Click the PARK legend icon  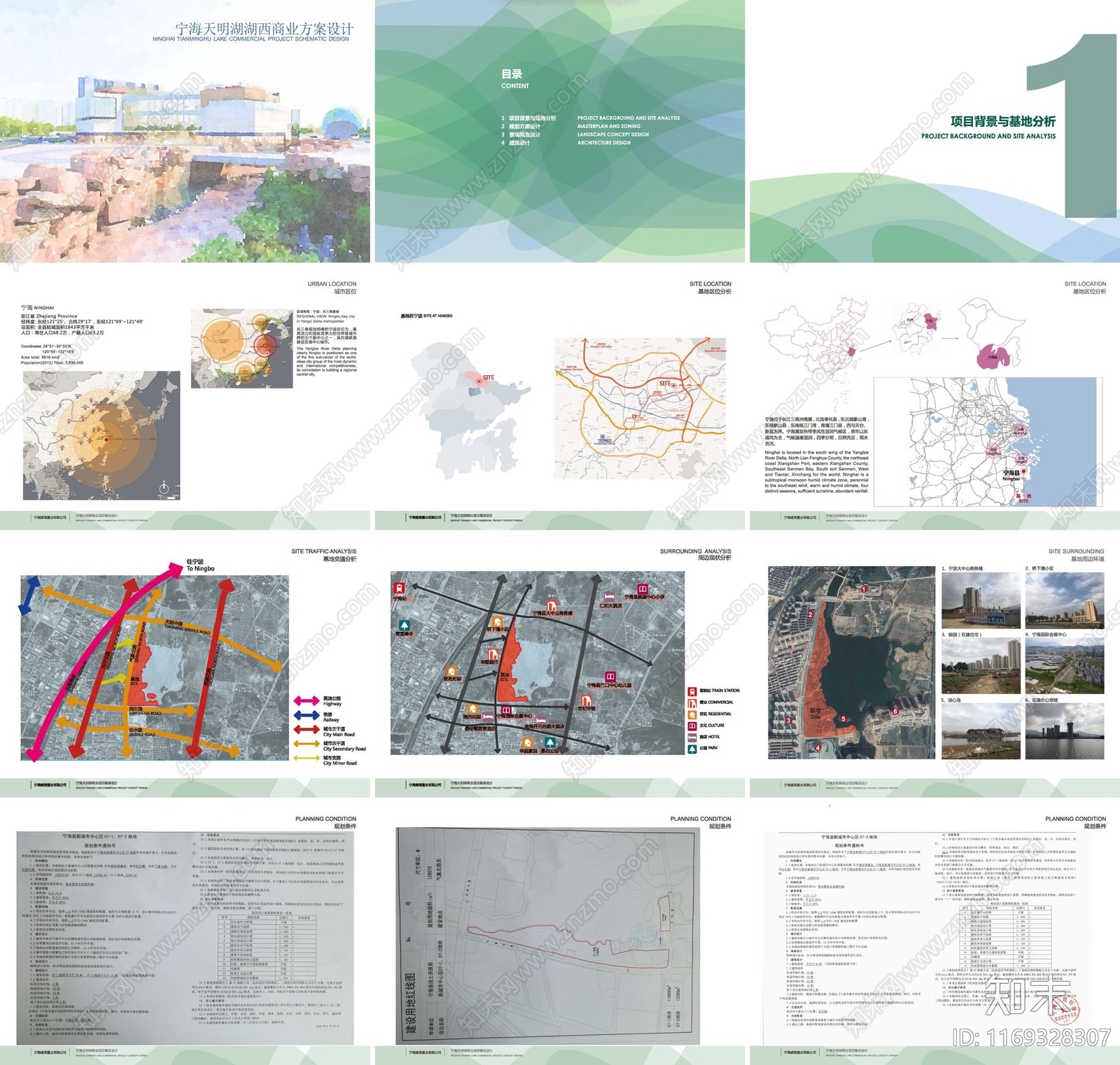[x=692, y=748]
